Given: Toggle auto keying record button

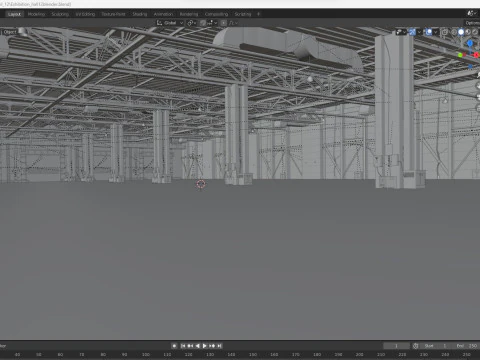Looking at the screenshot, I should pos(174,346).
